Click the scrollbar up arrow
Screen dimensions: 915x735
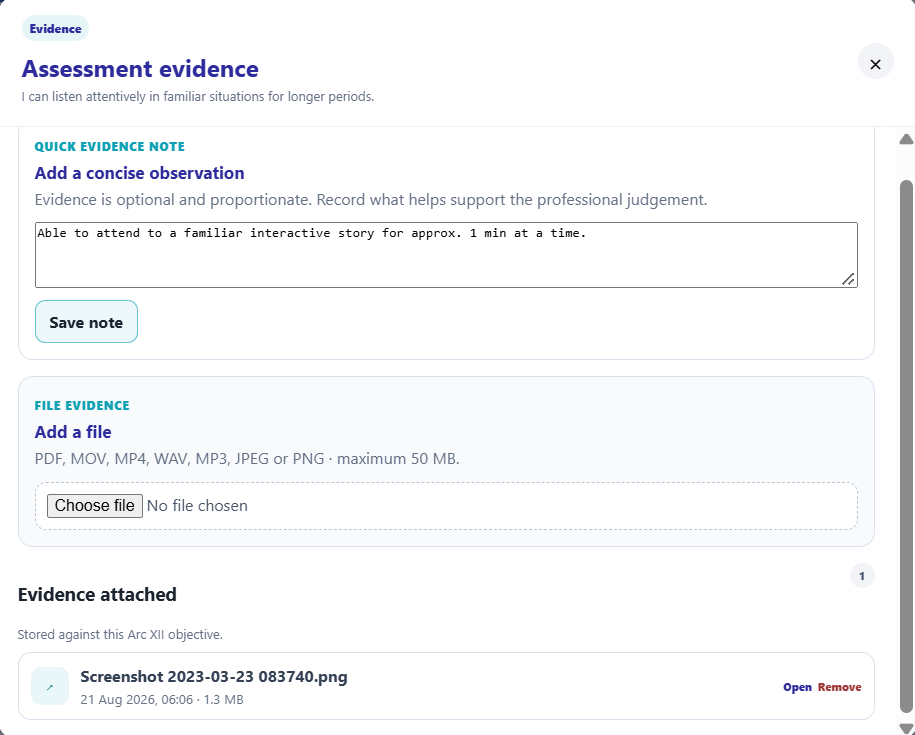pyautogui.click(x=906, y=139)
